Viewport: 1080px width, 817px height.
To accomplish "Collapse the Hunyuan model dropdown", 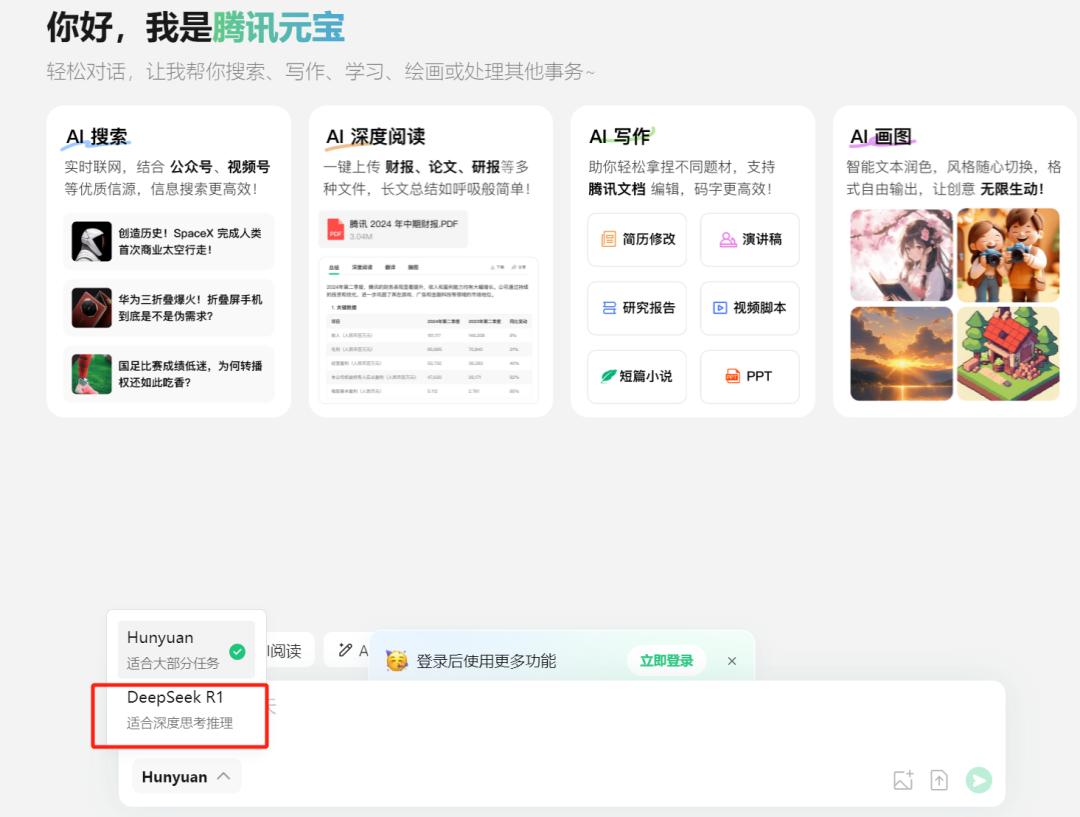I will (x=186, y=777).
